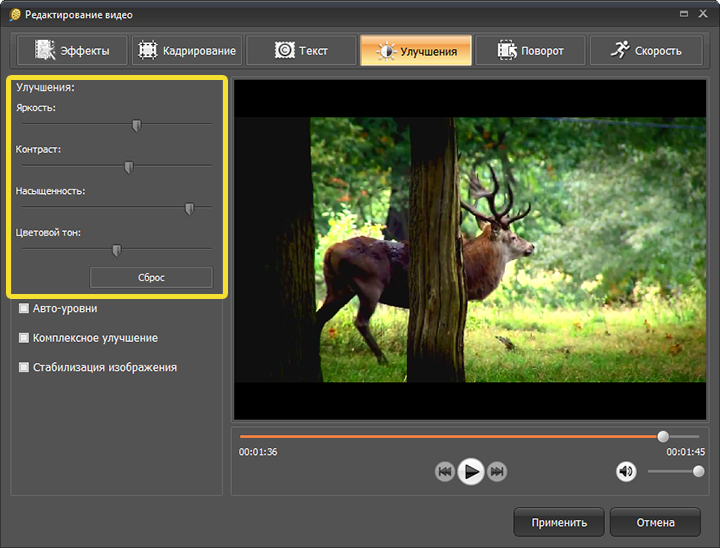Enable the Авто-уровни checkbox
720x548 pixels.
24,309
